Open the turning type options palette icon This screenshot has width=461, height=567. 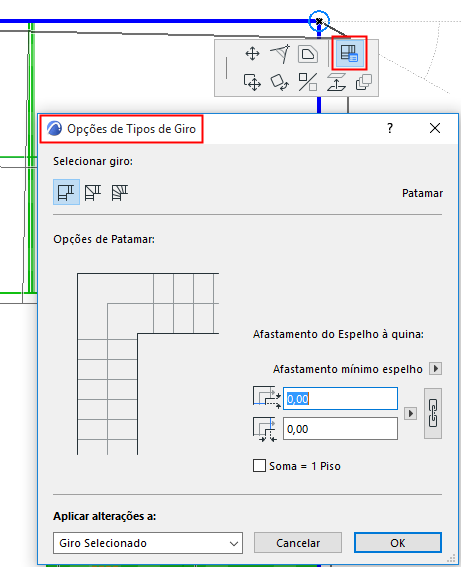tap(349, 53)
